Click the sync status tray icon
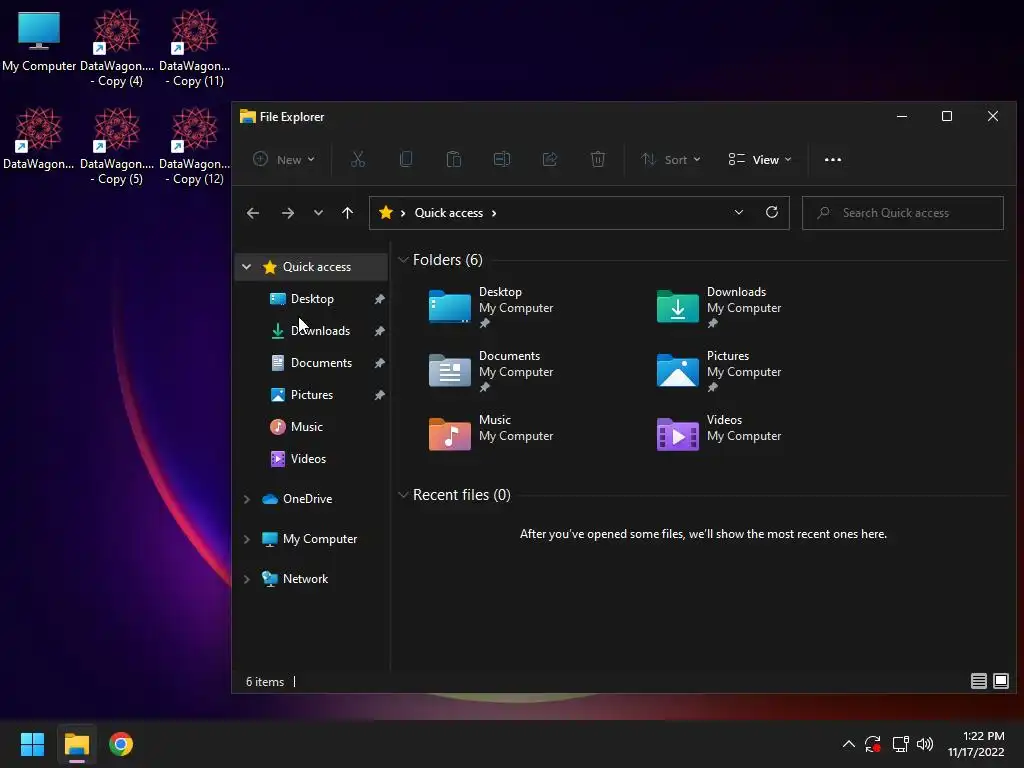Viewport: 1024px width, 768px height. point(873,744)
